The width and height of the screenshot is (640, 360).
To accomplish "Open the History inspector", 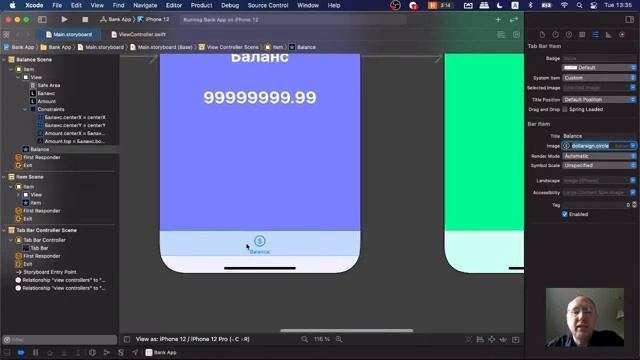I will pos(556,35).
